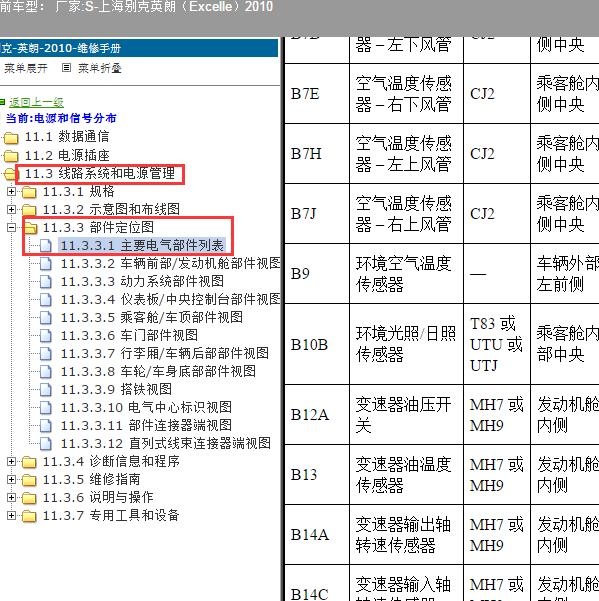The height and width of the screenshot is (601, 599).
Task: Click folder icon of 11.3.7 专用工具和设备
Action: [x=29, y=516]
